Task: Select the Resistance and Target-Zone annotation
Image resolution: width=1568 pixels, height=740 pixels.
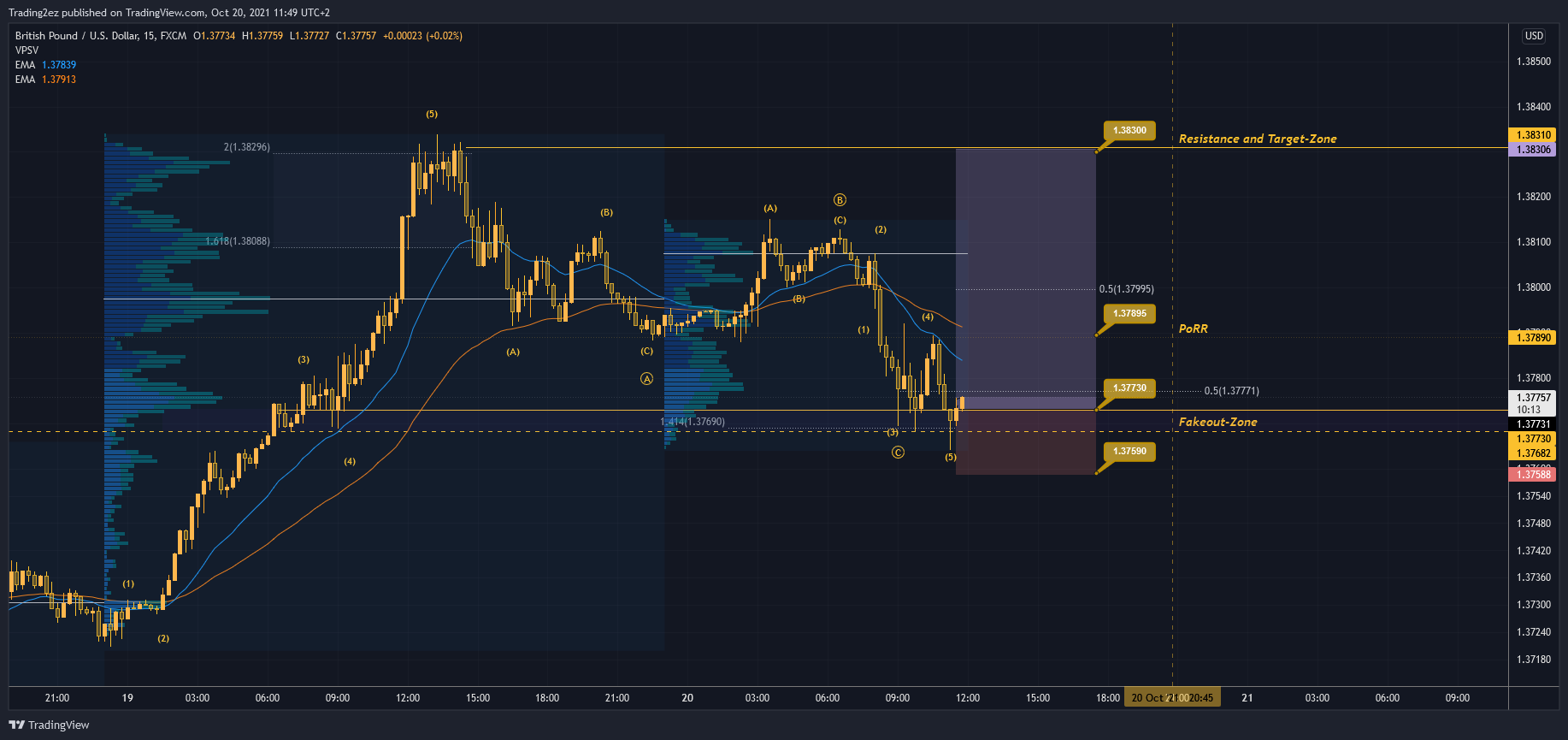Action: pos(1258,139)
